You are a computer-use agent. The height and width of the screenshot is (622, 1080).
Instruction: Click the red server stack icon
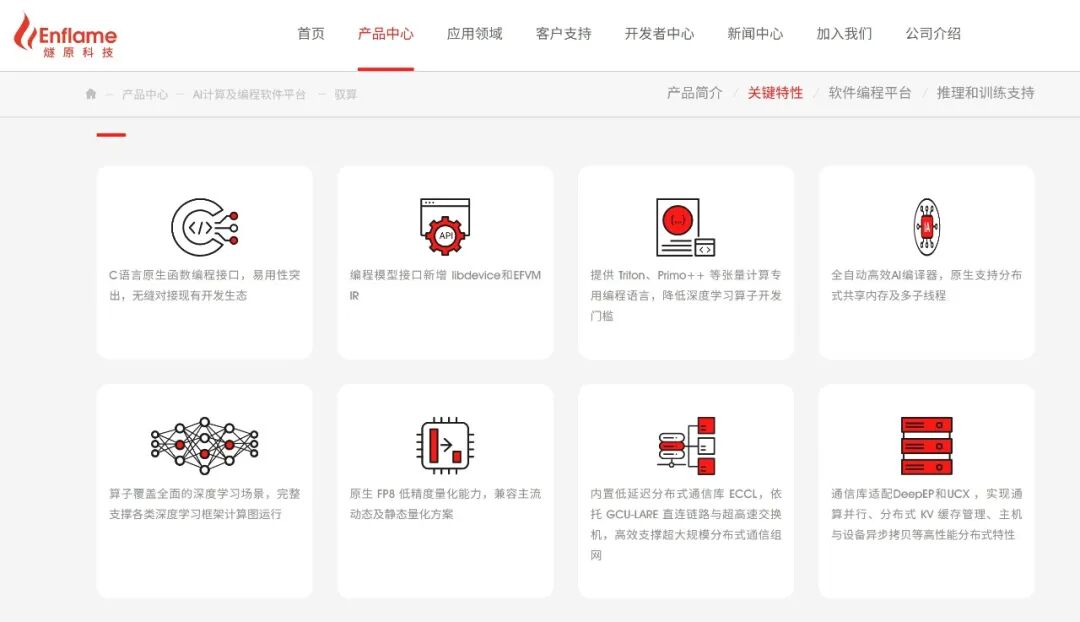click(926, 446)
